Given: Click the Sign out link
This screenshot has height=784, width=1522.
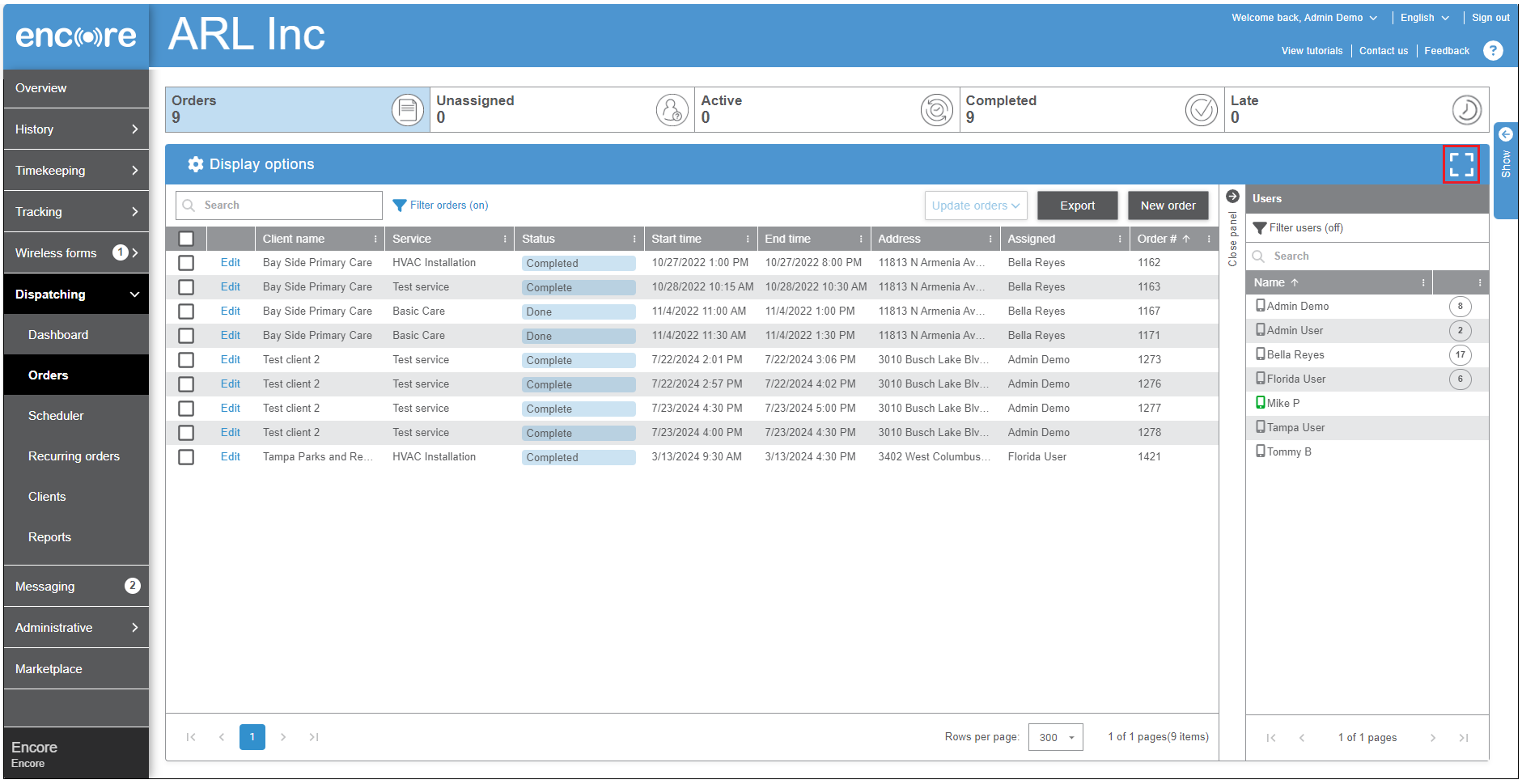Looking at the screenshot, I should point(1490,18).
